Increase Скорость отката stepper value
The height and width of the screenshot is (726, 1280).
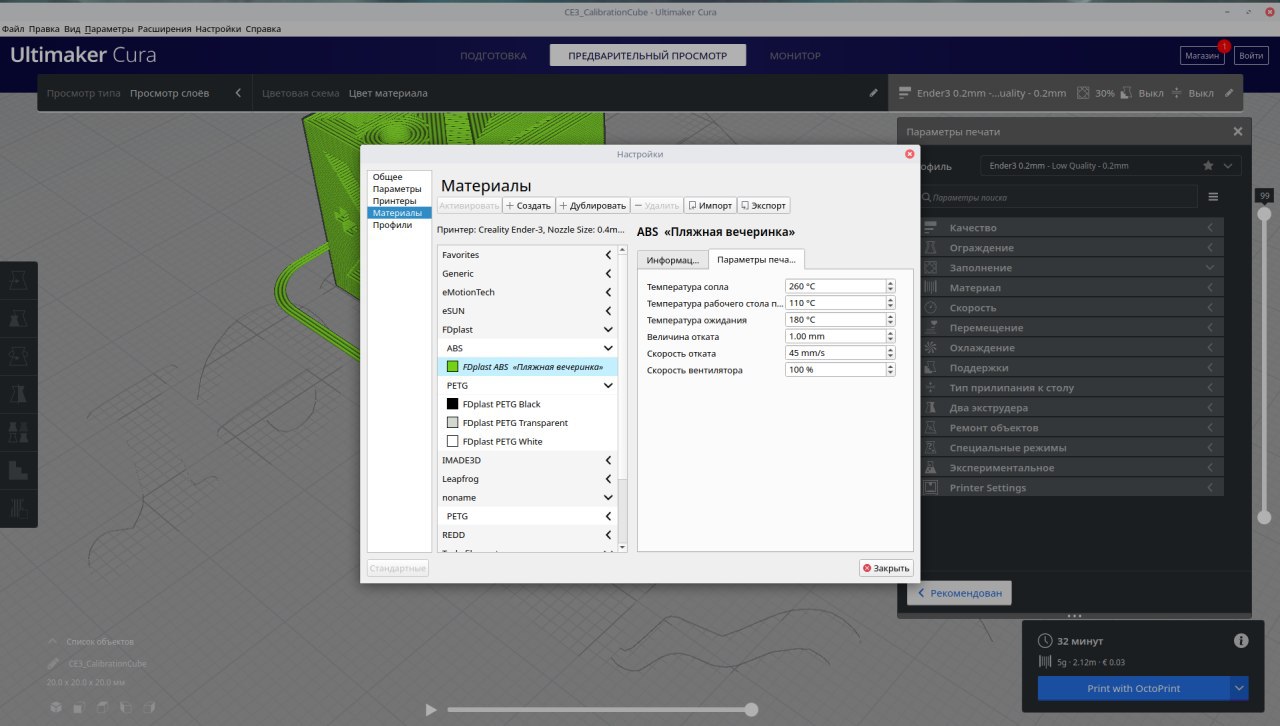point(890,350)
